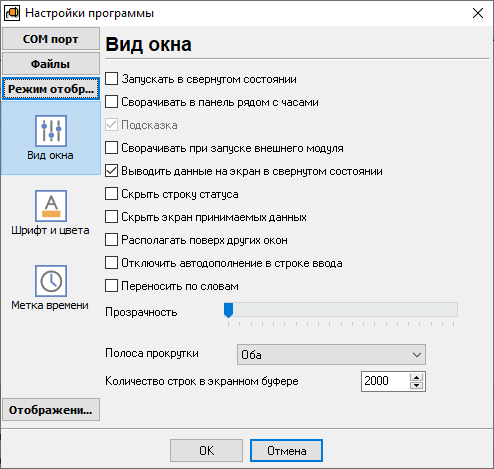Click the OK button
The image size is (494, 469).
coord(206,451)
